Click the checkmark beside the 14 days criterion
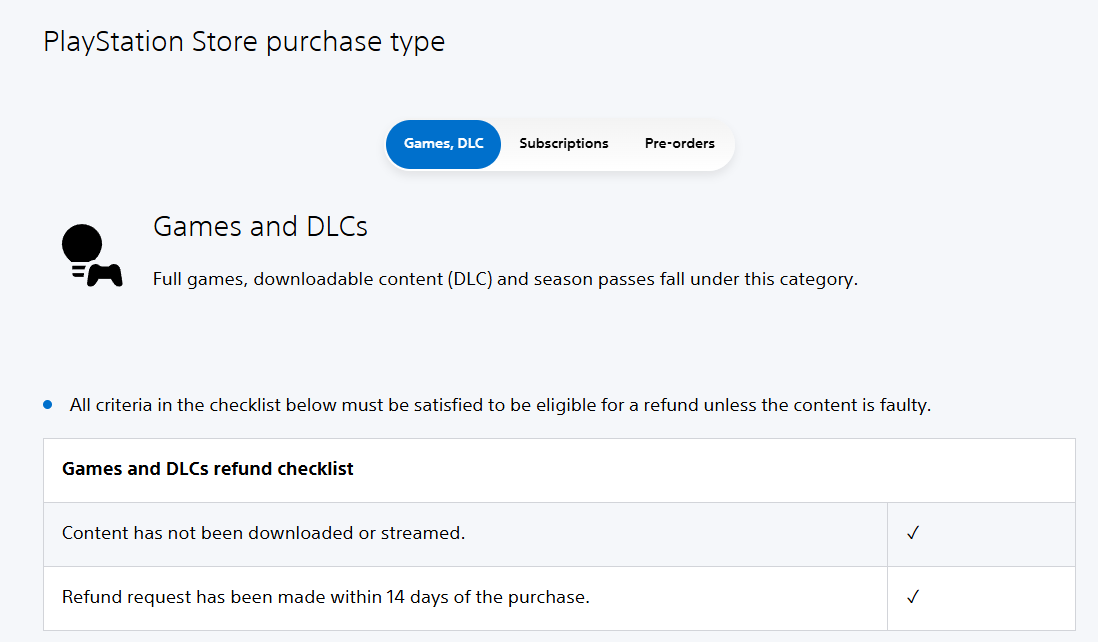This screenshot has width=1098, height=642. (912, 598)
